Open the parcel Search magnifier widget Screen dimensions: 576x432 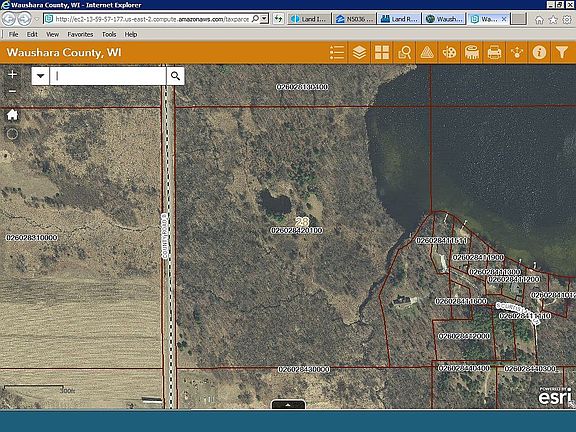(404, 53)
